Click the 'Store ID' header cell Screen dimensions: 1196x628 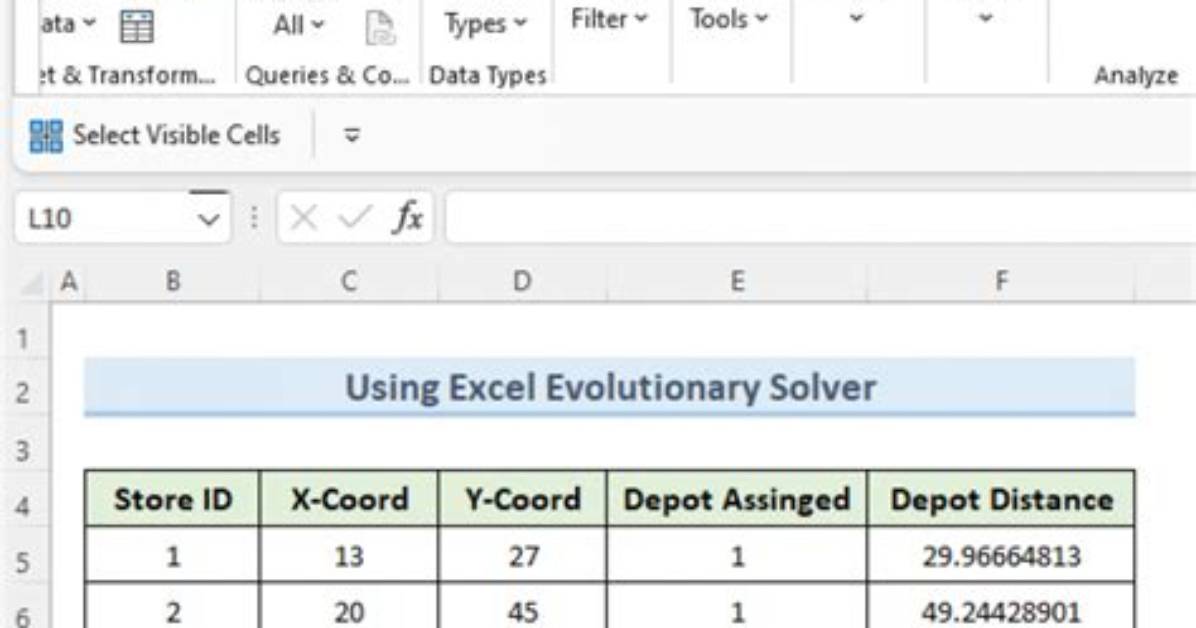pyautogui.click(x=173, y=499)
